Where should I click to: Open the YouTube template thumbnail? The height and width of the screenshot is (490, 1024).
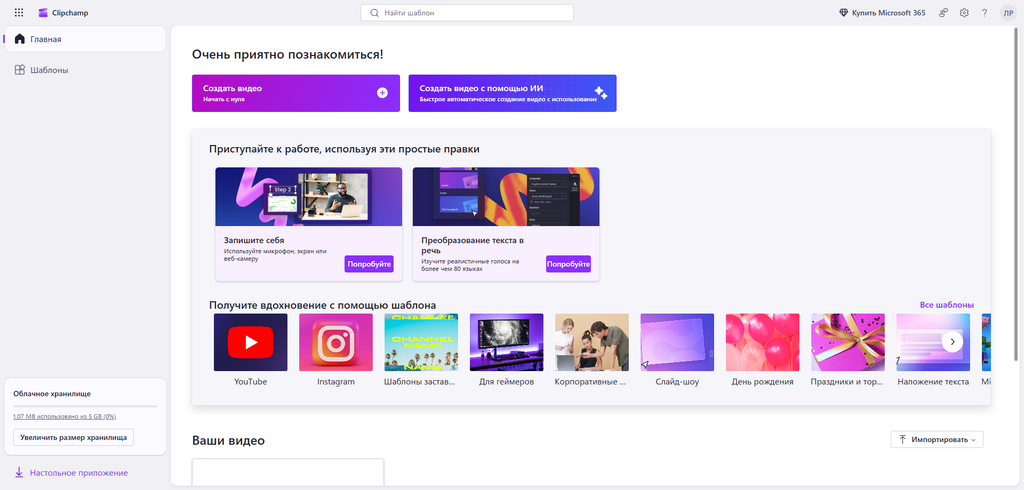[x=251, y=342]
